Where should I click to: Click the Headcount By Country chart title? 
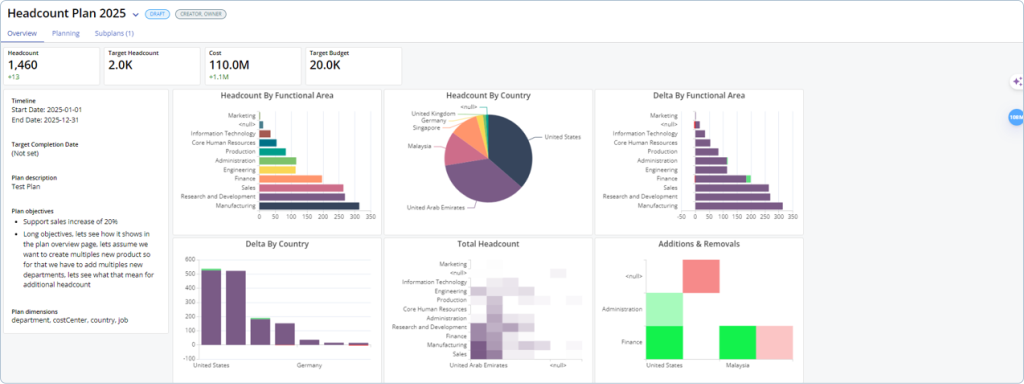click(x=488, y=95)
